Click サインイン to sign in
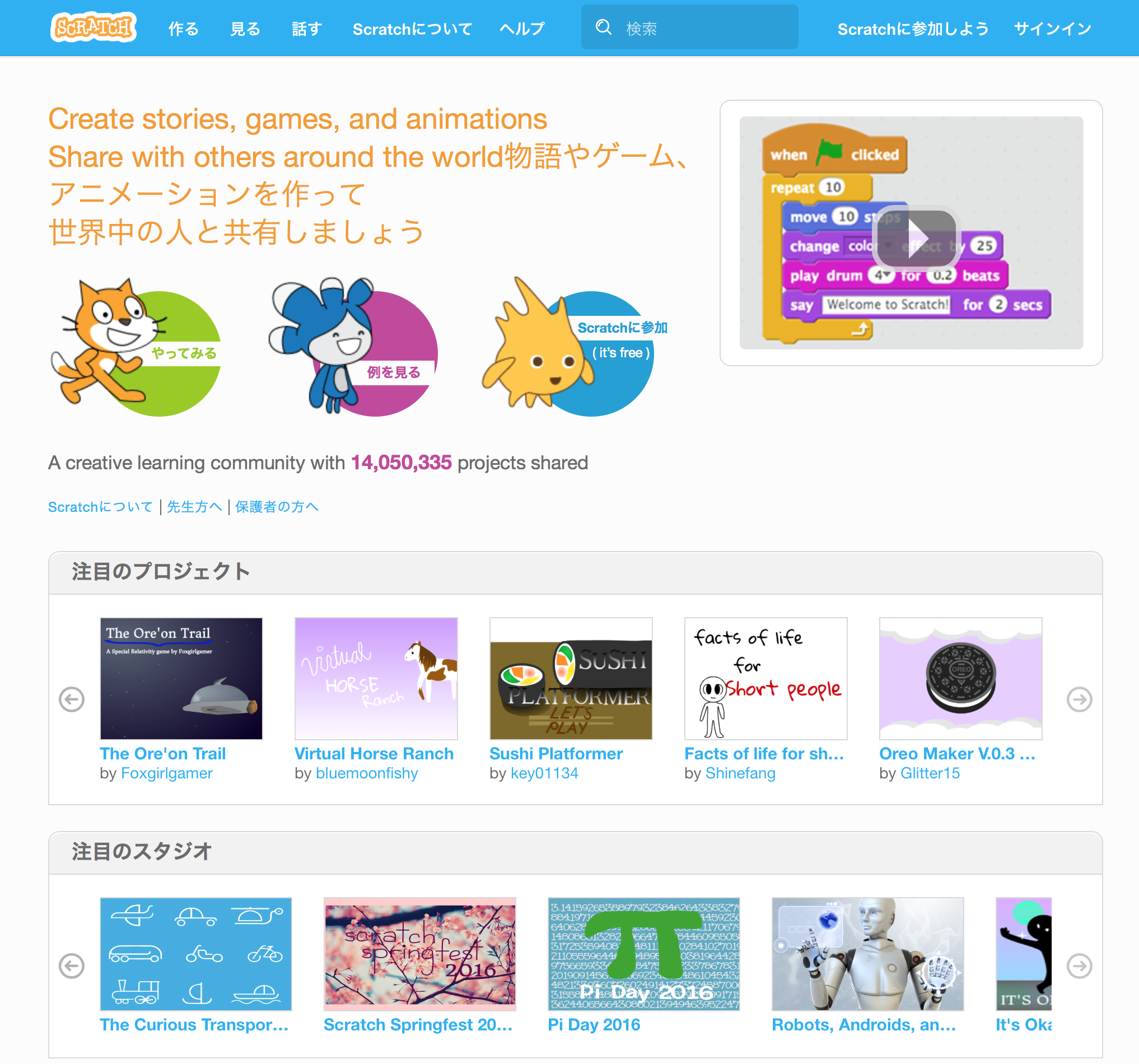The width and height of the screenshot is (1139, 1064). [1053, 29]
